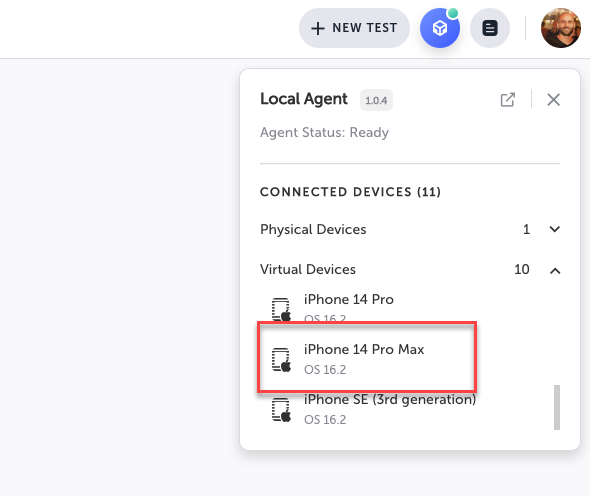Image resolution: width=590 pixels, height=496 pixels.
Task: Click the device list scrollbar thumb
Action: pyautogui.click(x=557, y=407)
